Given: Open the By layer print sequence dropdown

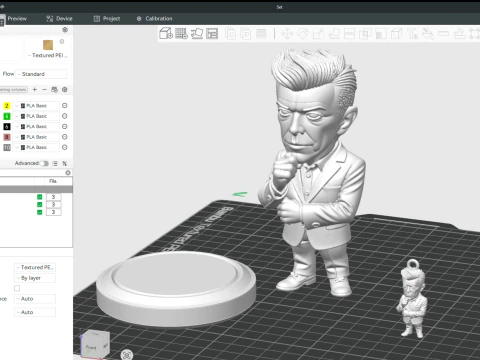Looking at the screenshot, I should click(x=35, y=278).
